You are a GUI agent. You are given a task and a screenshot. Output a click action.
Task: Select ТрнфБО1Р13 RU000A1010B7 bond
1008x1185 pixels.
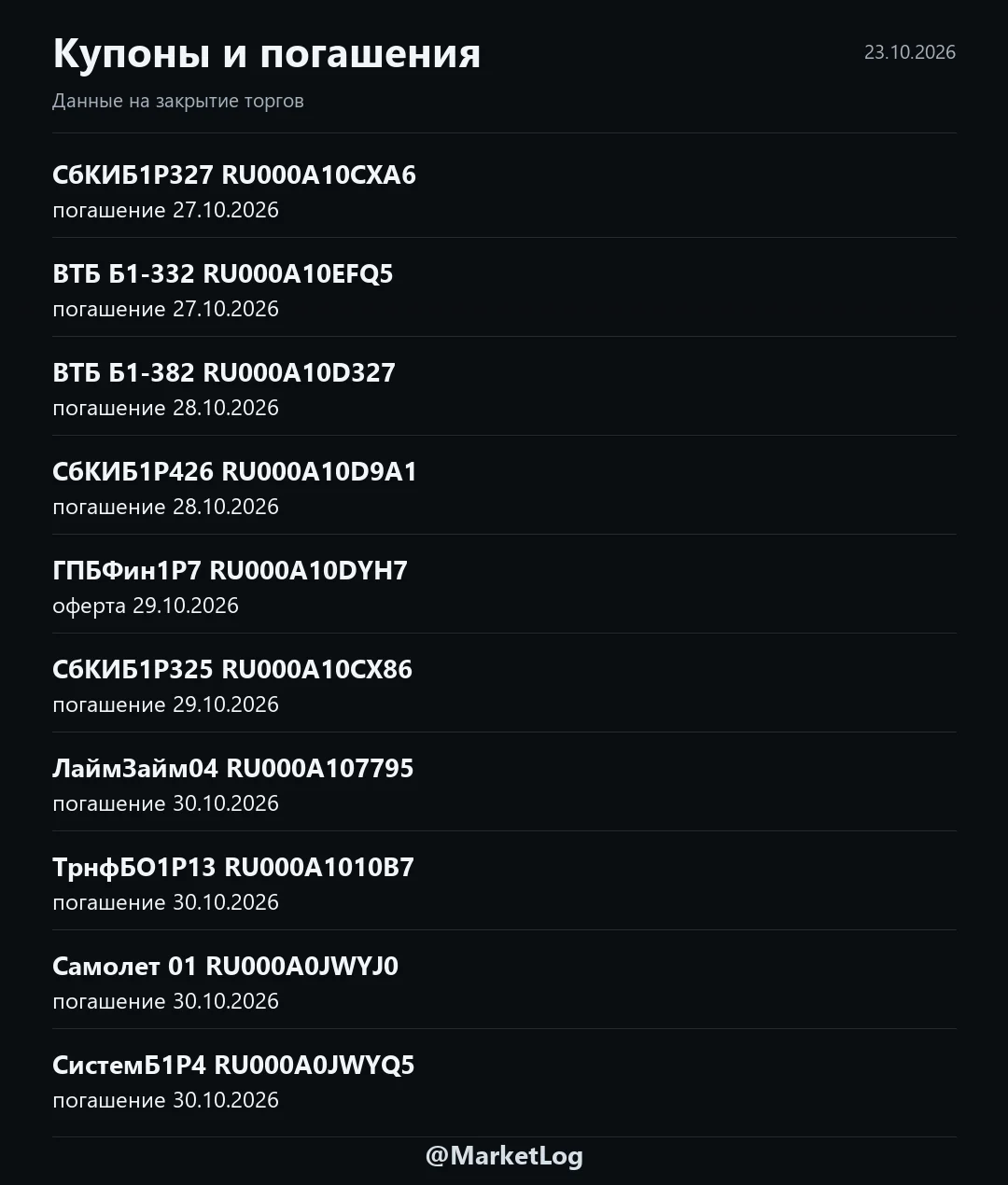(x=504, y=881)
